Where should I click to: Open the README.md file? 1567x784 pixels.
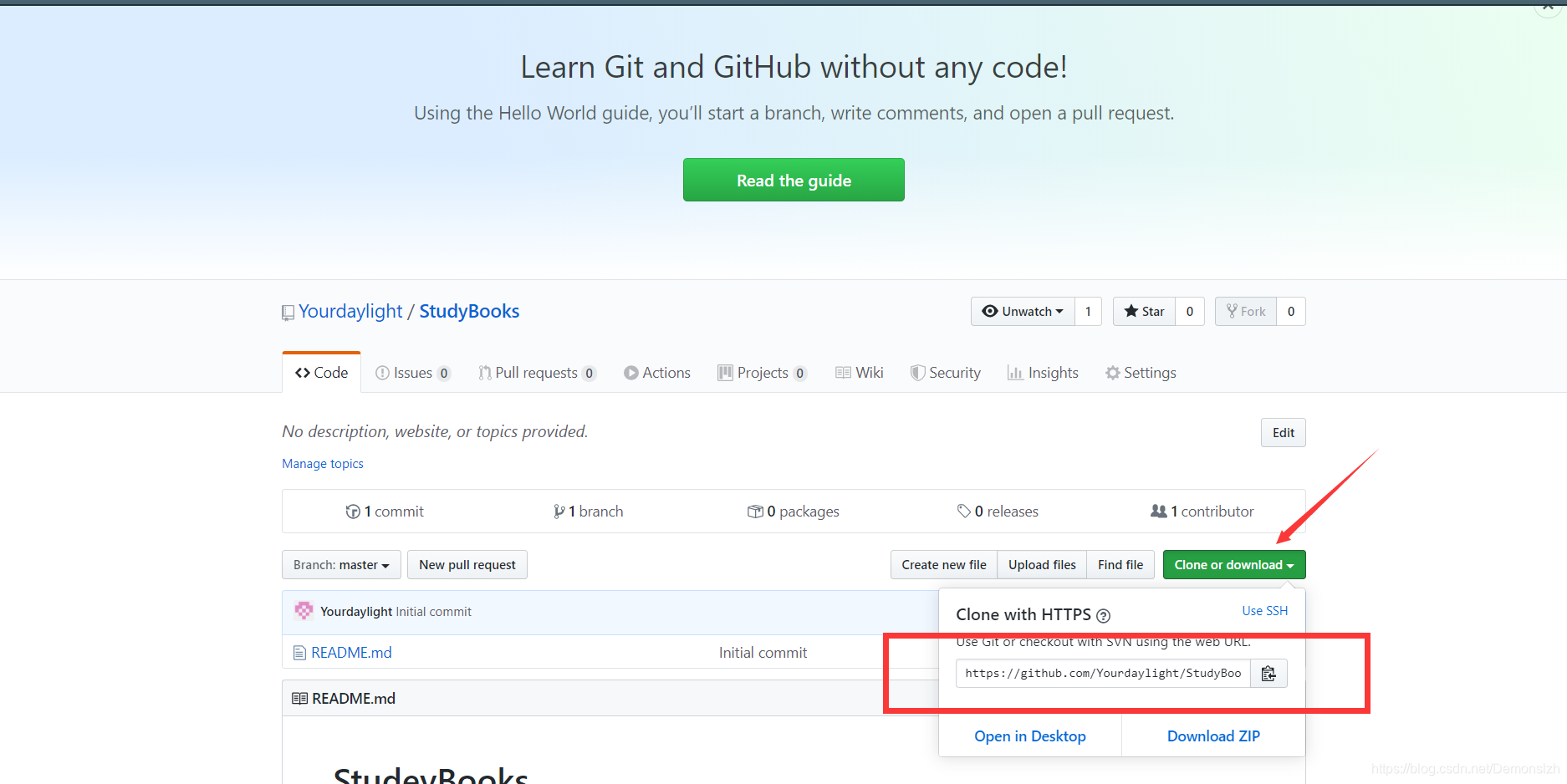[x=351, y=652]
